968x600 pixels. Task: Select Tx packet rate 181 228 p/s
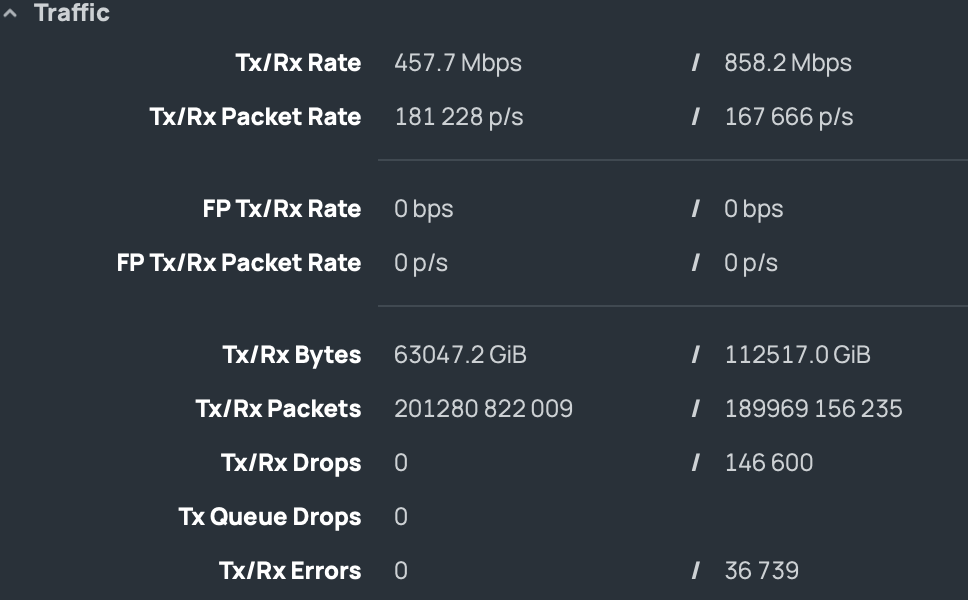[459, 117]
